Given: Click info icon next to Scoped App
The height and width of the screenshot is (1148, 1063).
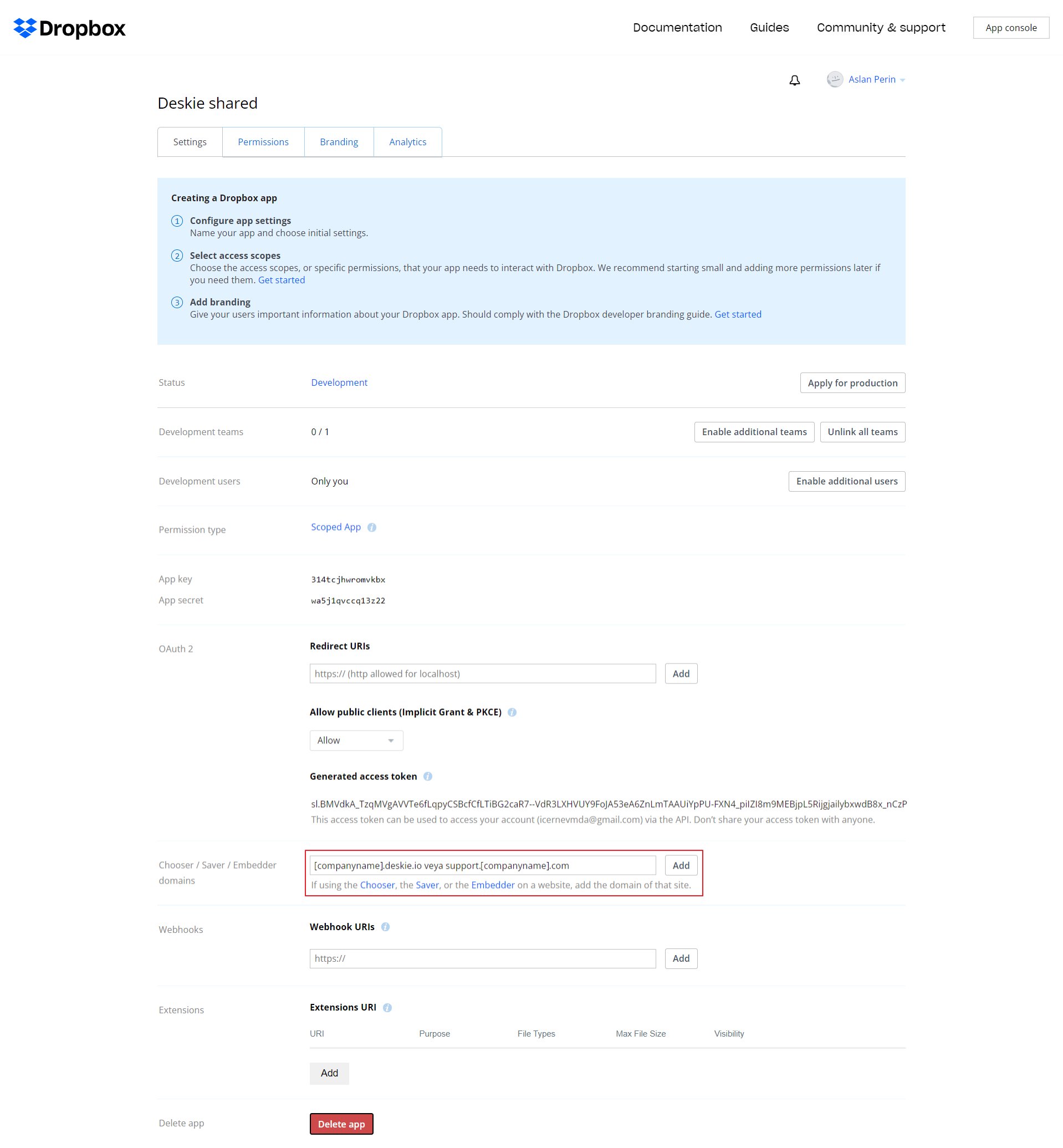Looking at the screenshot, I should [x=371, y=527].
